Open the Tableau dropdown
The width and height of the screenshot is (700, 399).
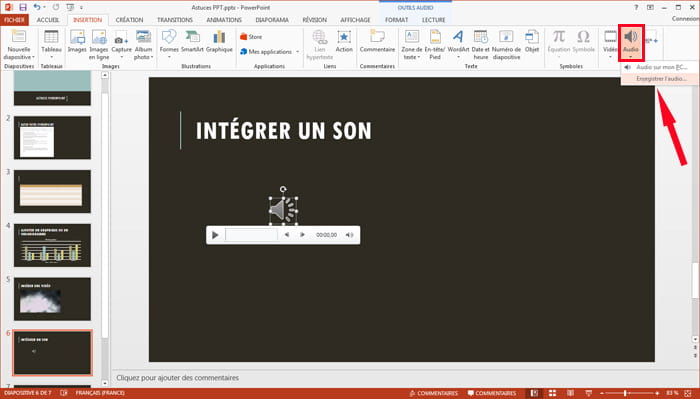coord(51,45)
